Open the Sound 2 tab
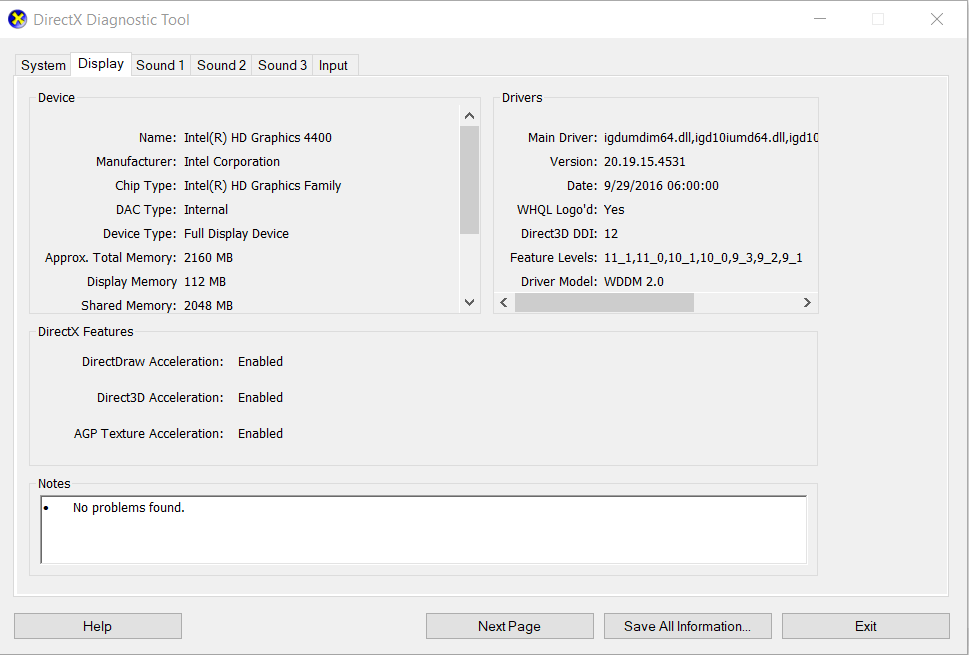Viewport: 969px width, 655px height. click(221, 66)
